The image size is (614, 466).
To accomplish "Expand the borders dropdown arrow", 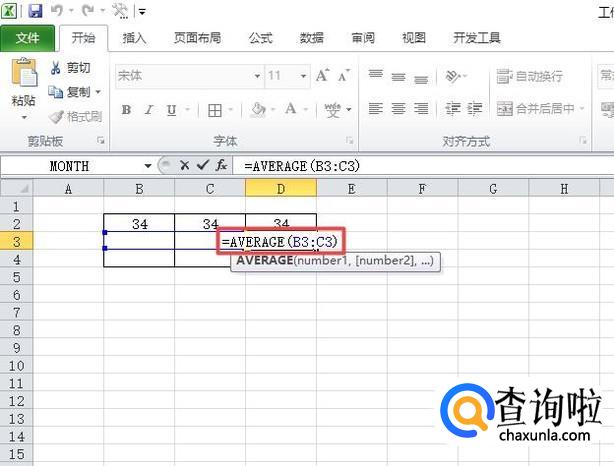I will click(x=231, y=110).
